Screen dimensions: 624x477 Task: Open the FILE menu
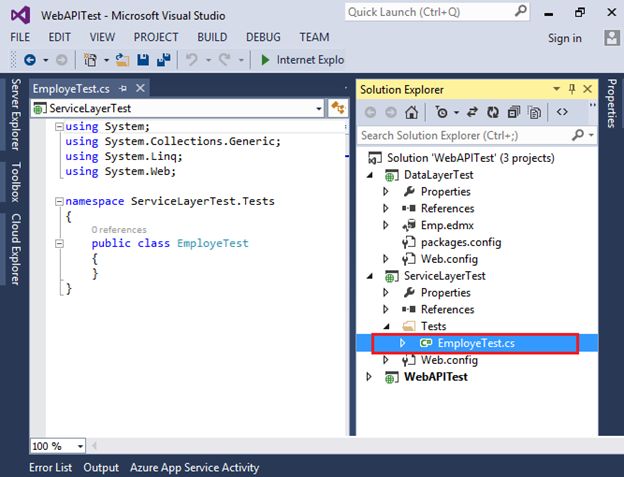coord(20,37)
